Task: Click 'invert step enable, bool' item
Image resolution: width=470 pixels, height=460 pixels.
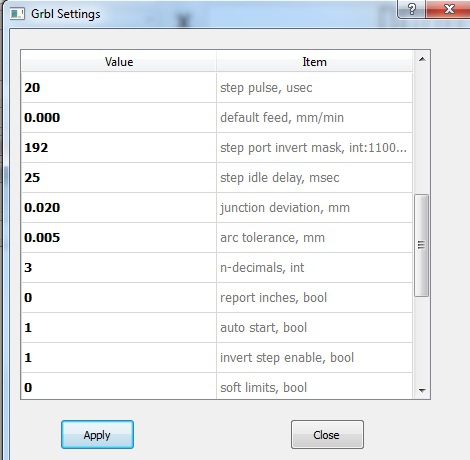Action: (315, 358)
